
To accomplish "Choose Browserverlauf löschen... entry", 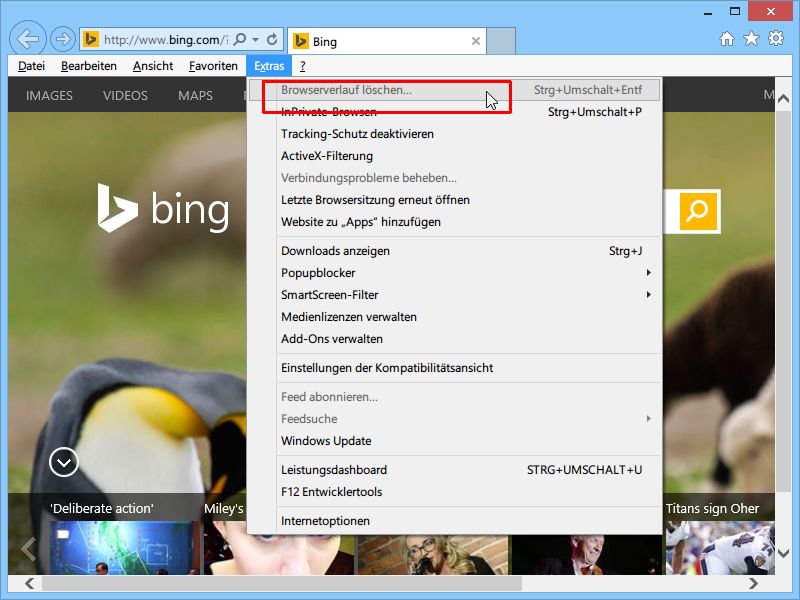I will point(454,90).
